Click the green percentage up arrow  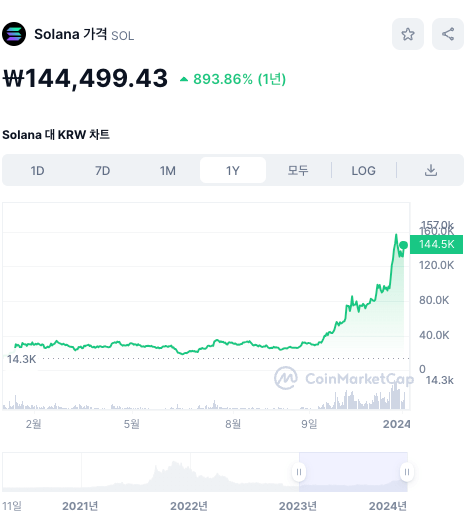[184, 79]
